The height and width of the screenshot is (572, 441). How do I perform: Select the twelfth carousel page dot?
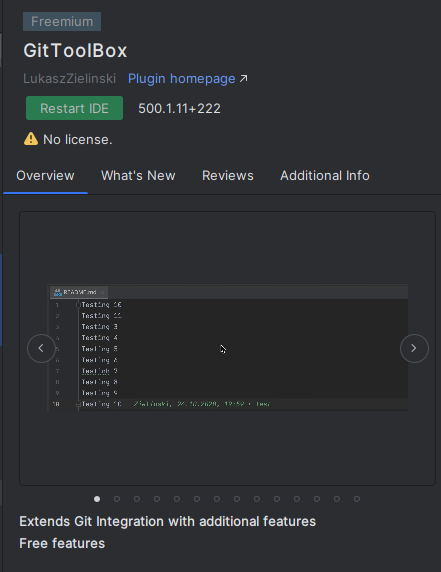point(317,499)
